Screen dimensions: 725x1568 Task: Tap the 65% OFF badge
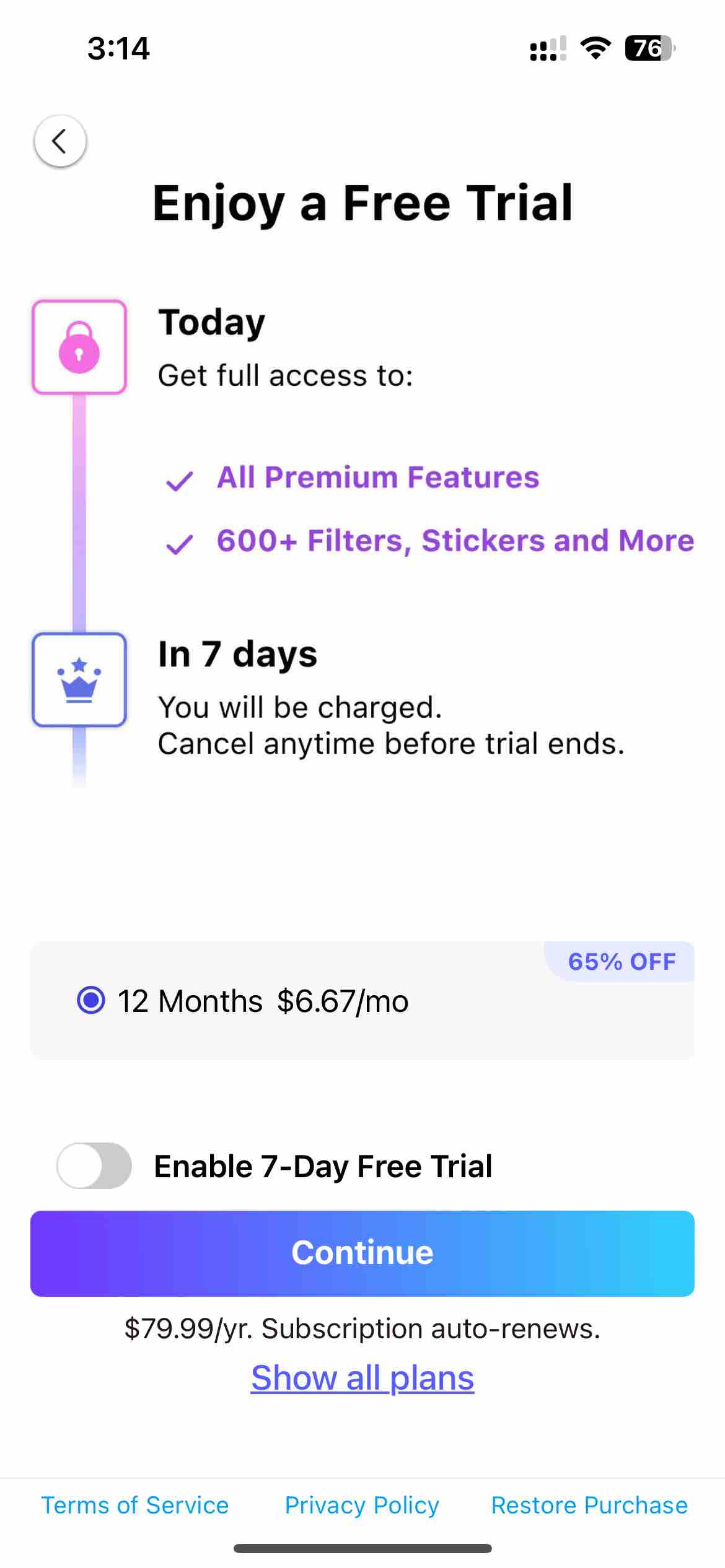click(x=622, y=962)
